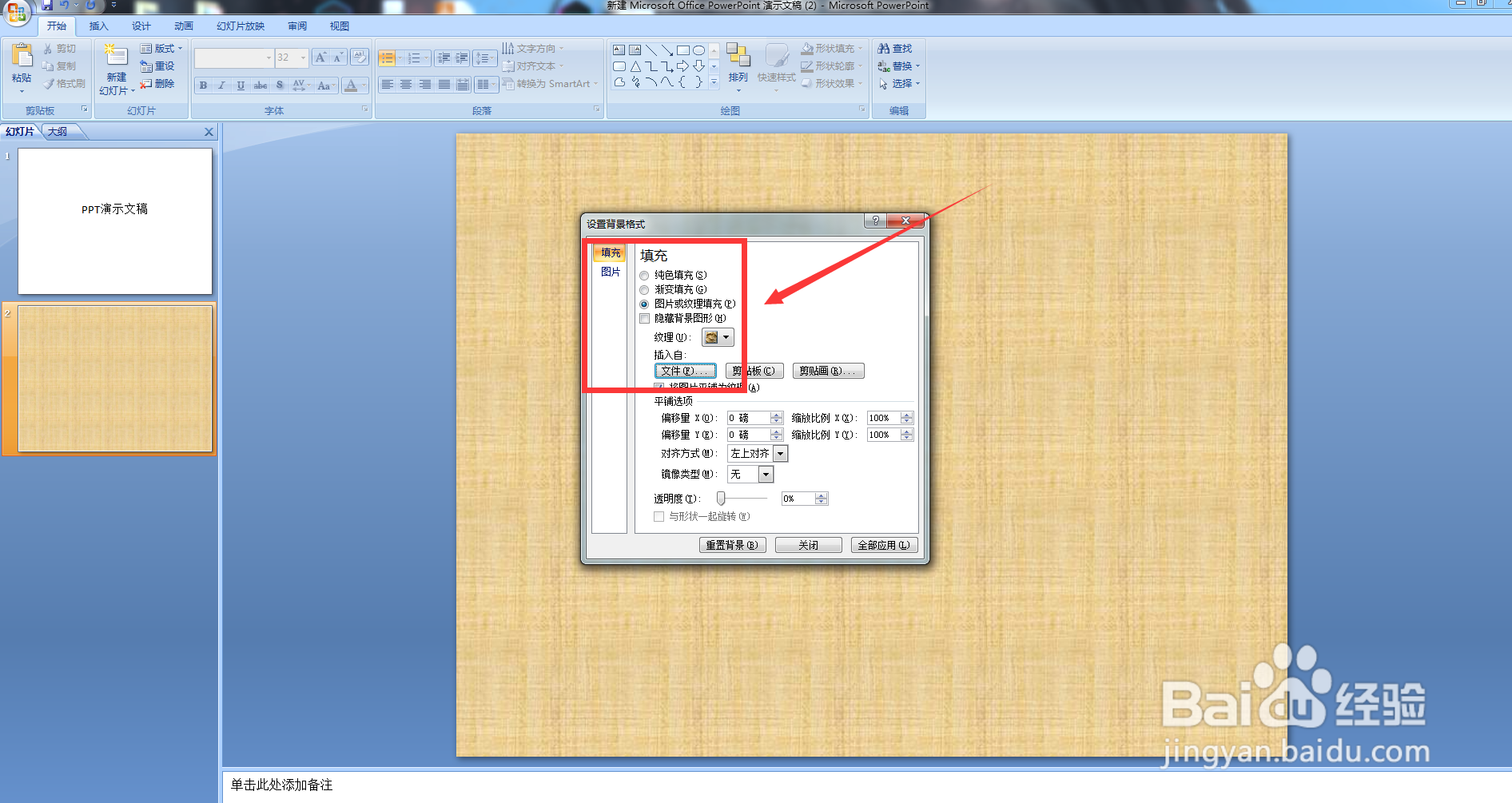
Task: Click the Reset Background (重置背景) button
Action: click(733, 545)
